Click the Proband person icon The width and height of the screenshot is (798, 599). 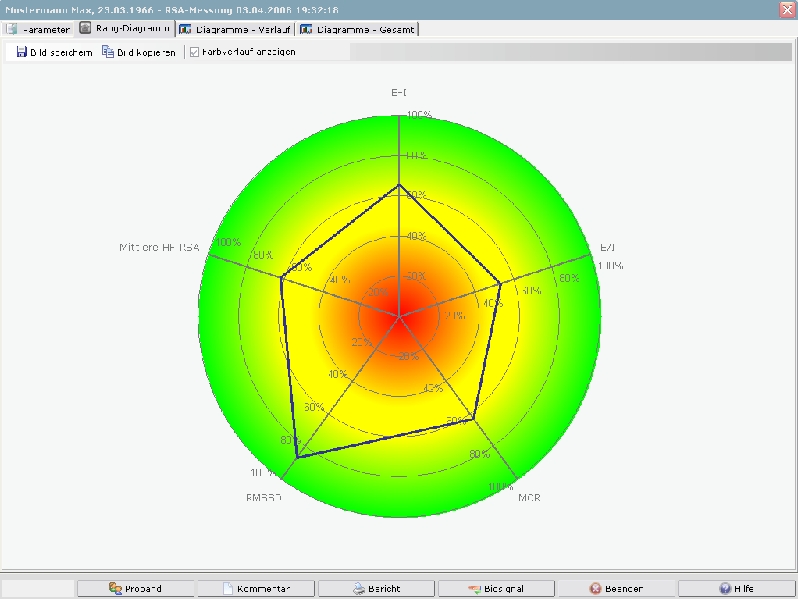coord(116,589)
